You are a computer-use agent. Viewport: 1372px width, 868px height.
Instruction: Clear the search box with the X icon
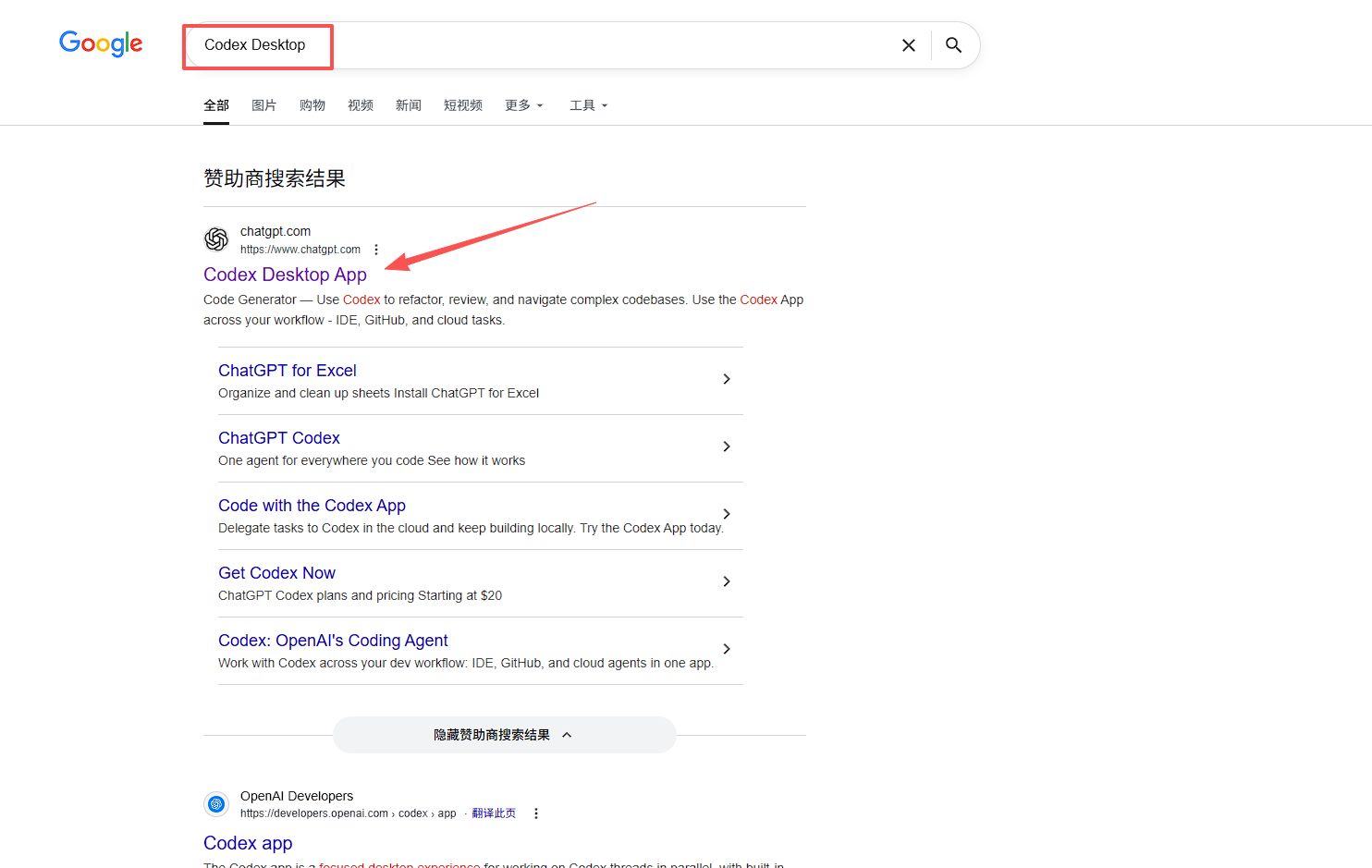909,45
